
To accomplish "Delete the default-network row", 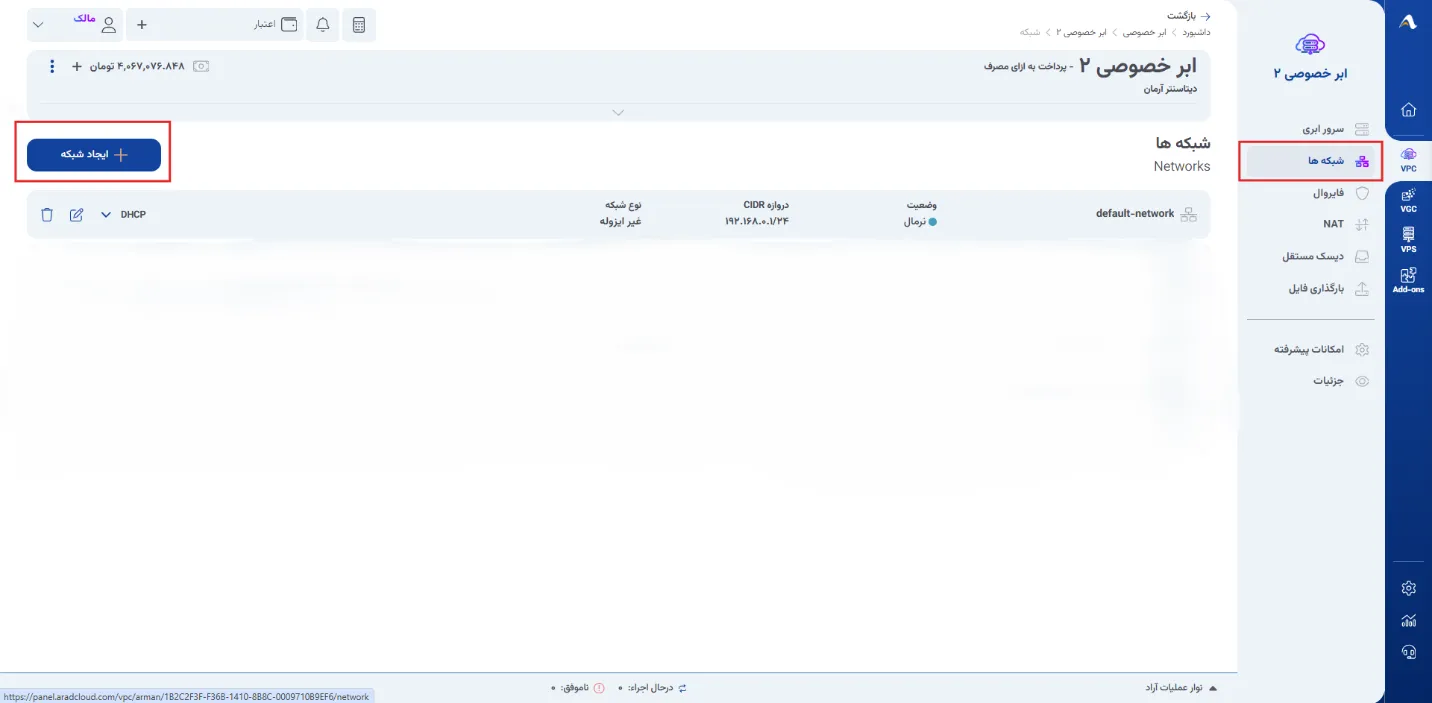I will click(46, 214).
